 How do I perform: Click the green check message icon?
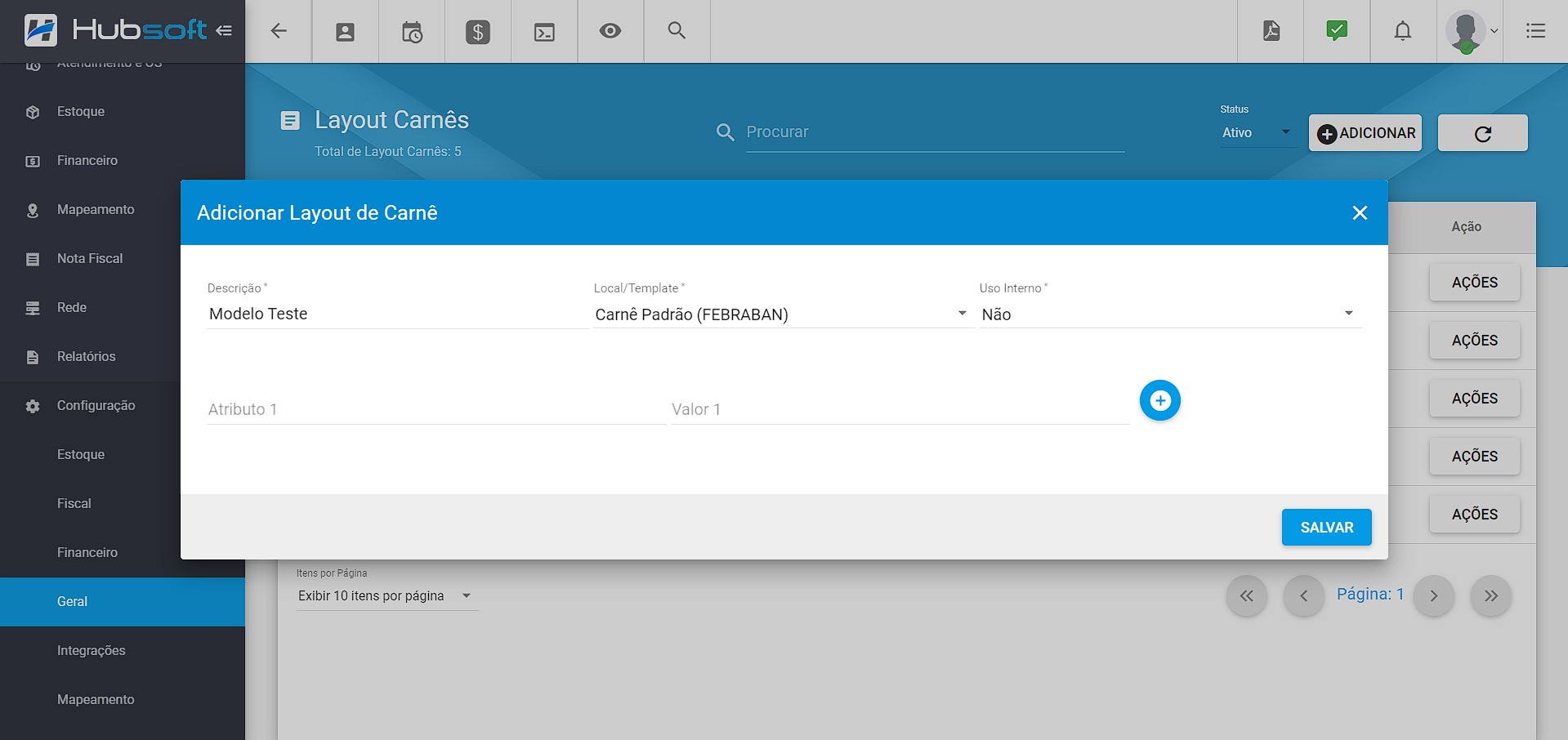pyautogui.click(x=1337, y=31)
